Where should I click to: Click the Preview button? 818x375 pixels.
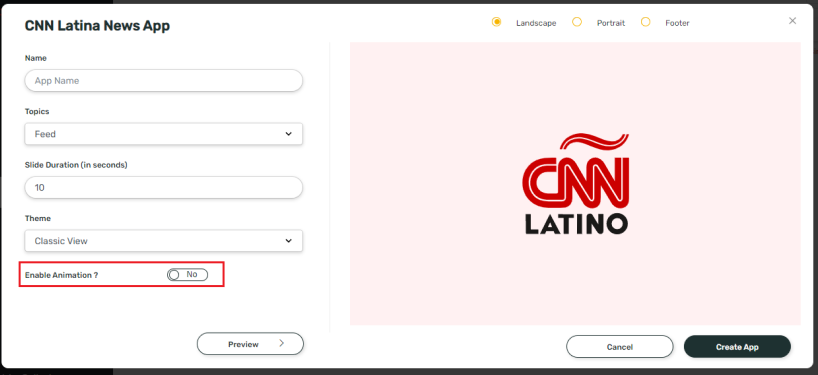click(250, 344)
